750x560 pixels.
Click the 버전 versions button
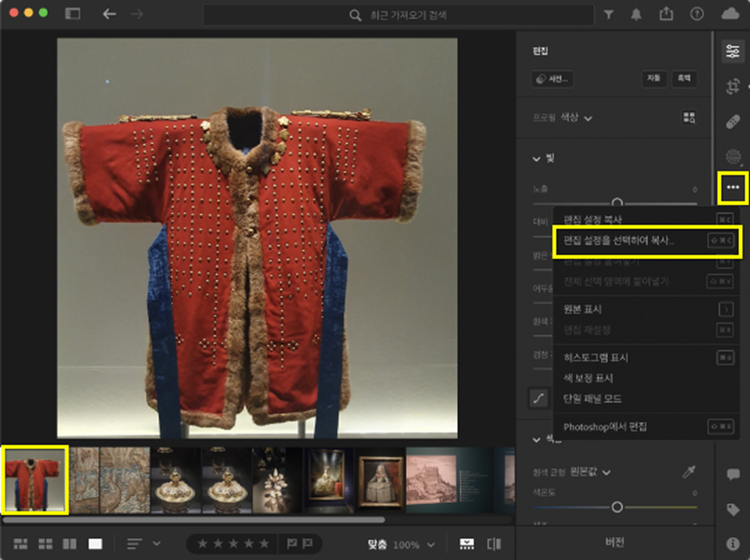[x=615, y=543]
